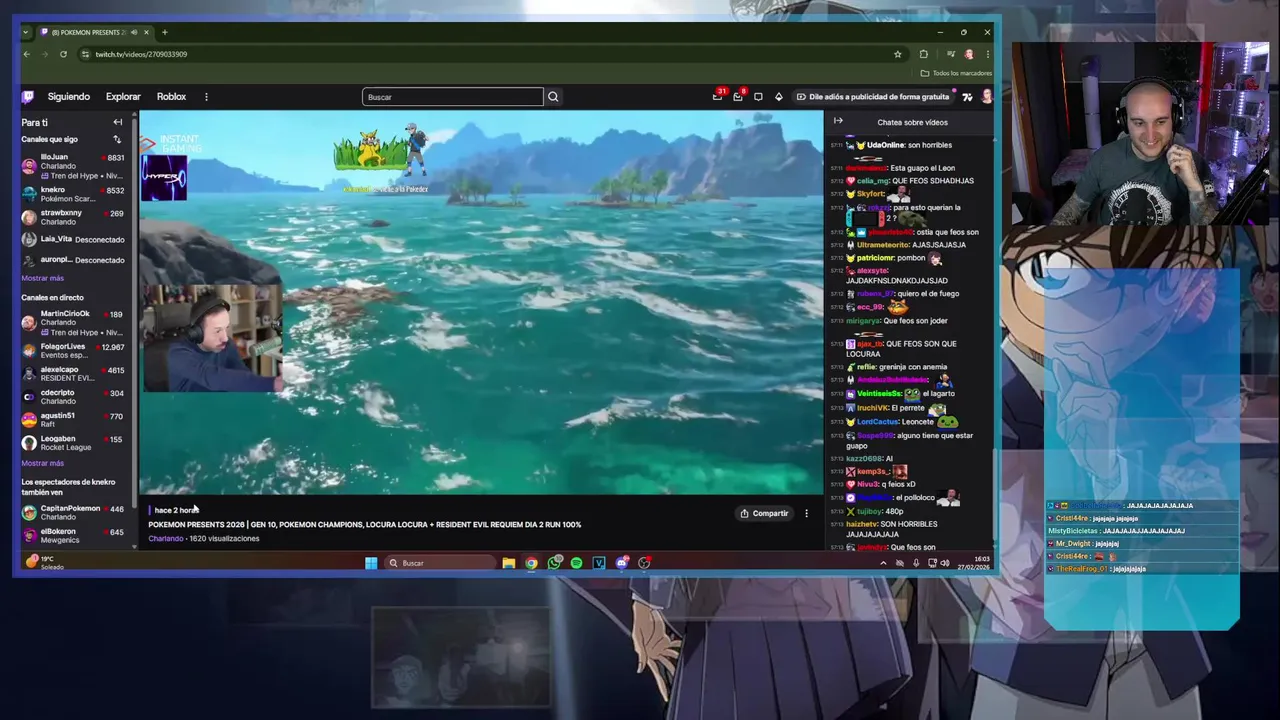Open 'Todos los marcadores' bookmarks folder
This screenshot has height=720, width=1280.
click(956, 73)
